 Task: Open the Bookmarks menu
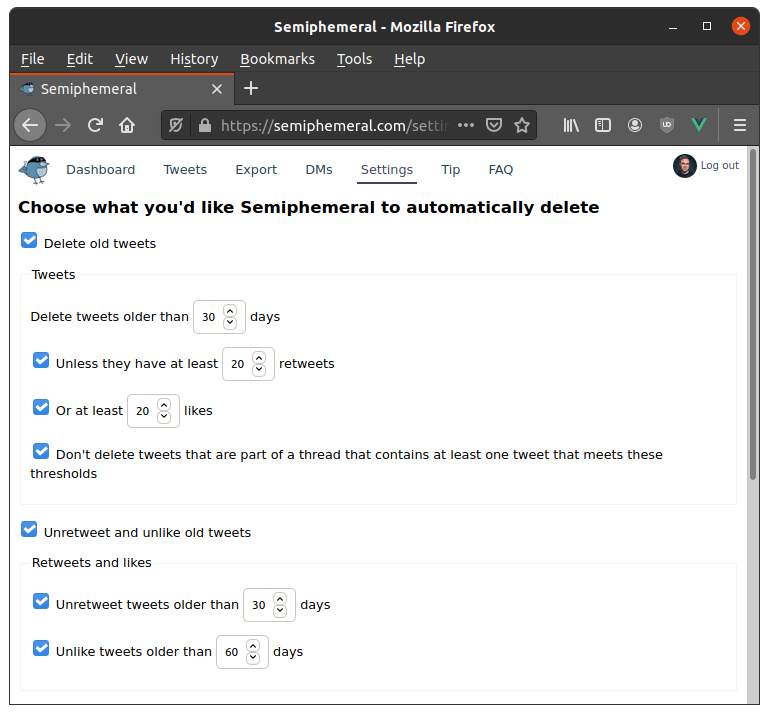[x=277, y=59]
